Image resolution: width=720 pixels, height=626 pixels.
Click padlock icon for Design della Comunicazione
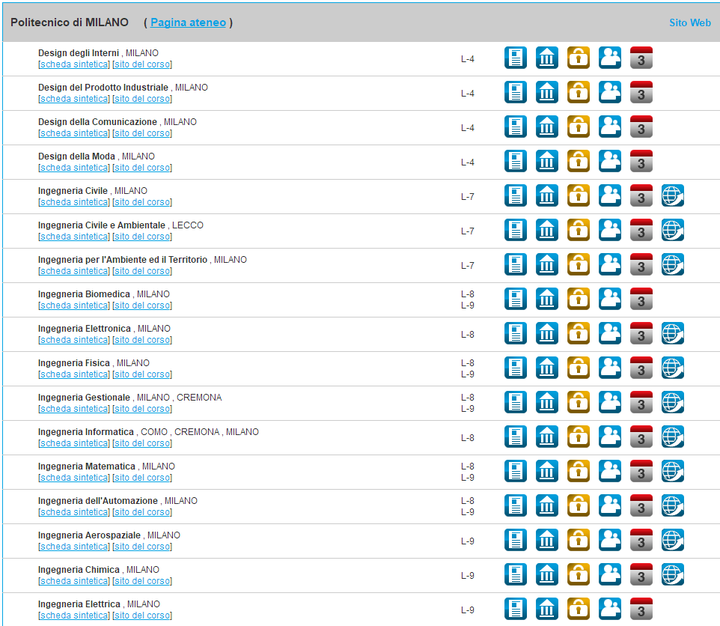[579, 127]
